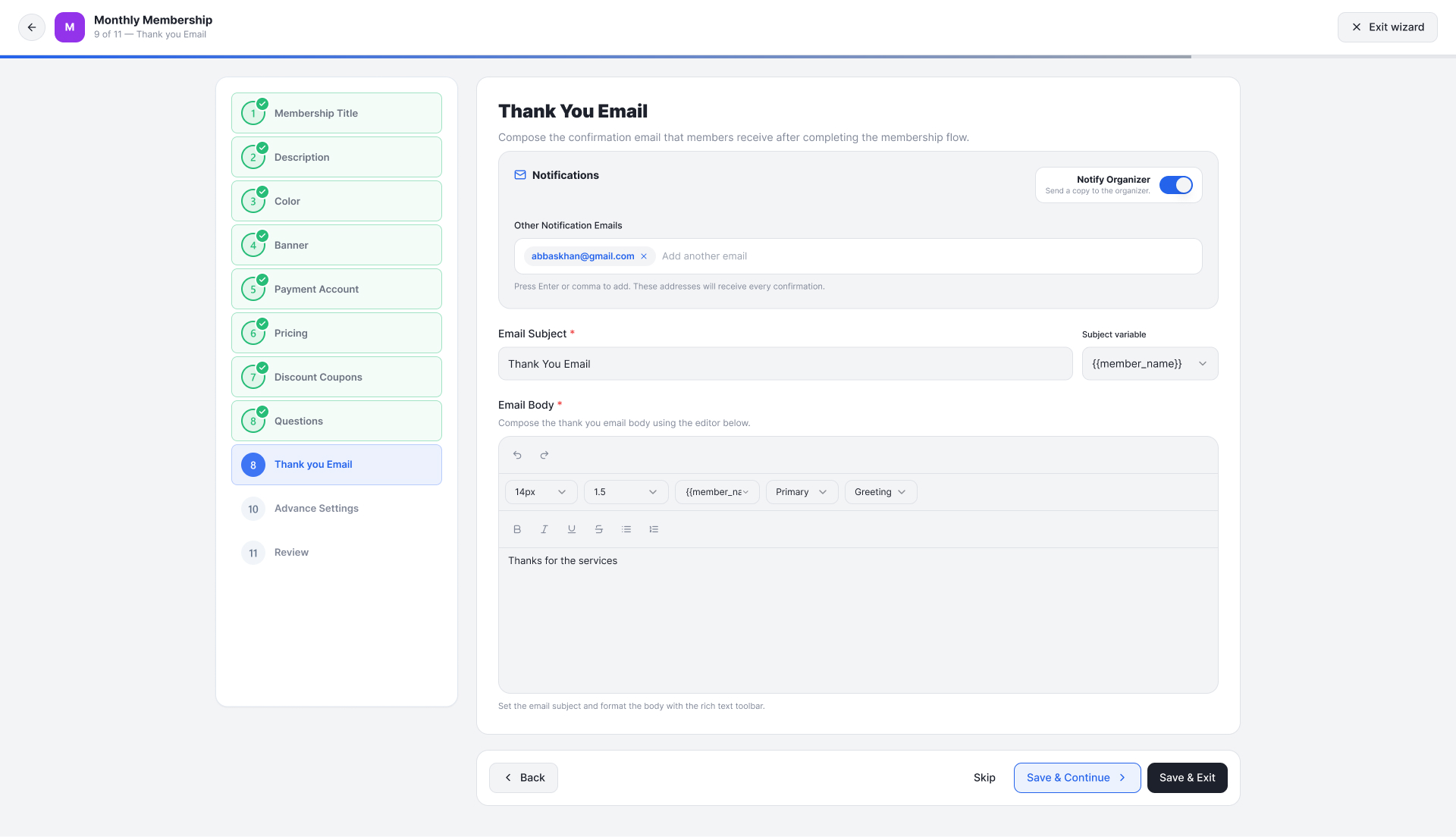Click step 7 circle icon for Discount Coupons
The height and width of the screenshot is (837, 1456).
253,377
